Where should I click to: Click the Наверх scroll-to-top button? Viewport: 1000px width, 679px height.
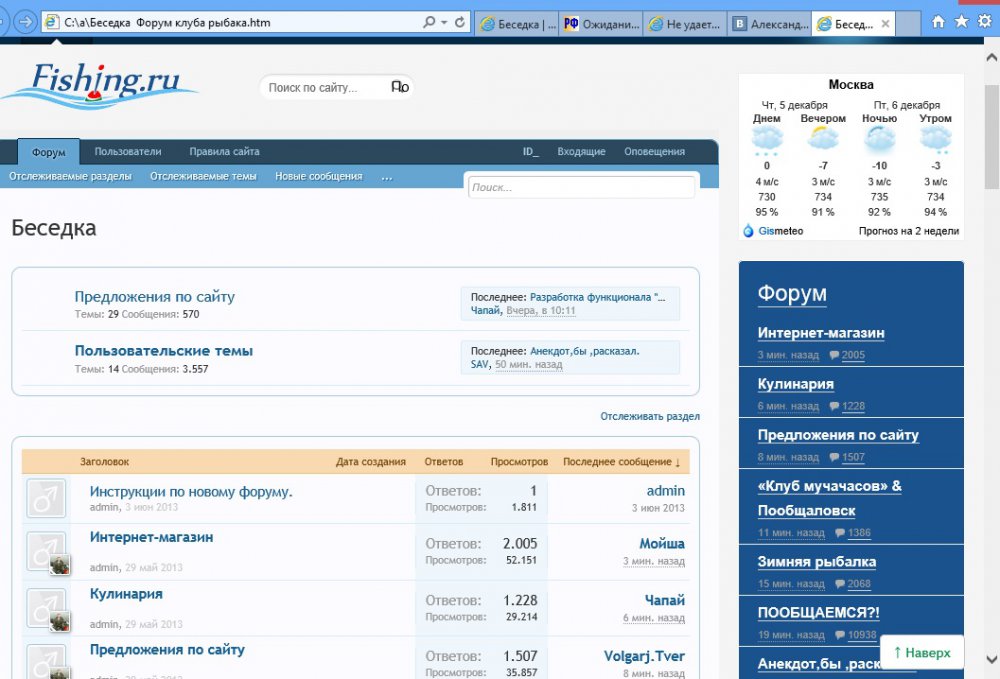pos(921,652)
